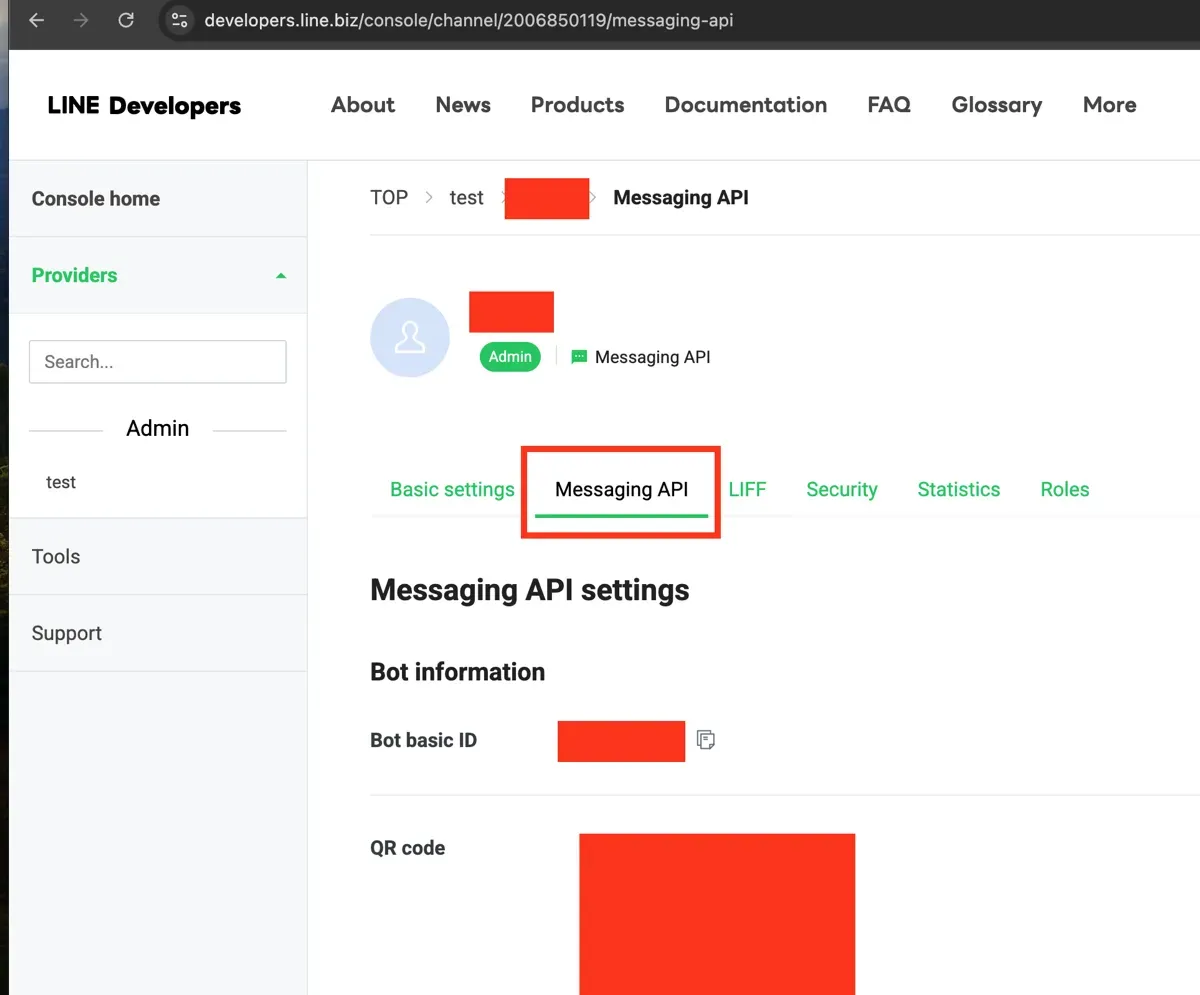Open site information in the address bar
Image resolution: width=1200 pixels, height=995 pixels.
click(179, 19)
